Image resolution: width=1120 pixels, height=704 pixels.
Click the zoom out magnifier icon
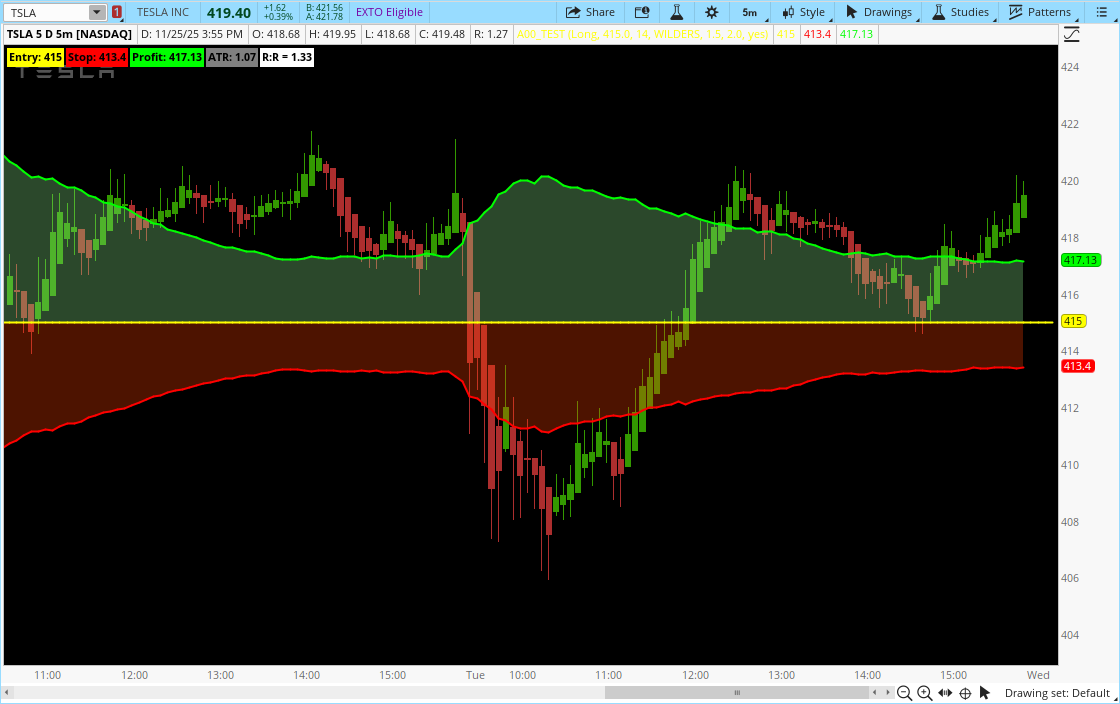(x=904, y=693)
